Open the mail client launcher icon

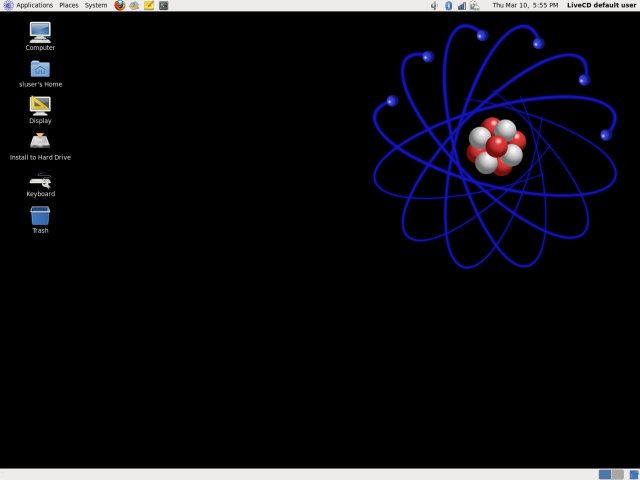point(134,5)
